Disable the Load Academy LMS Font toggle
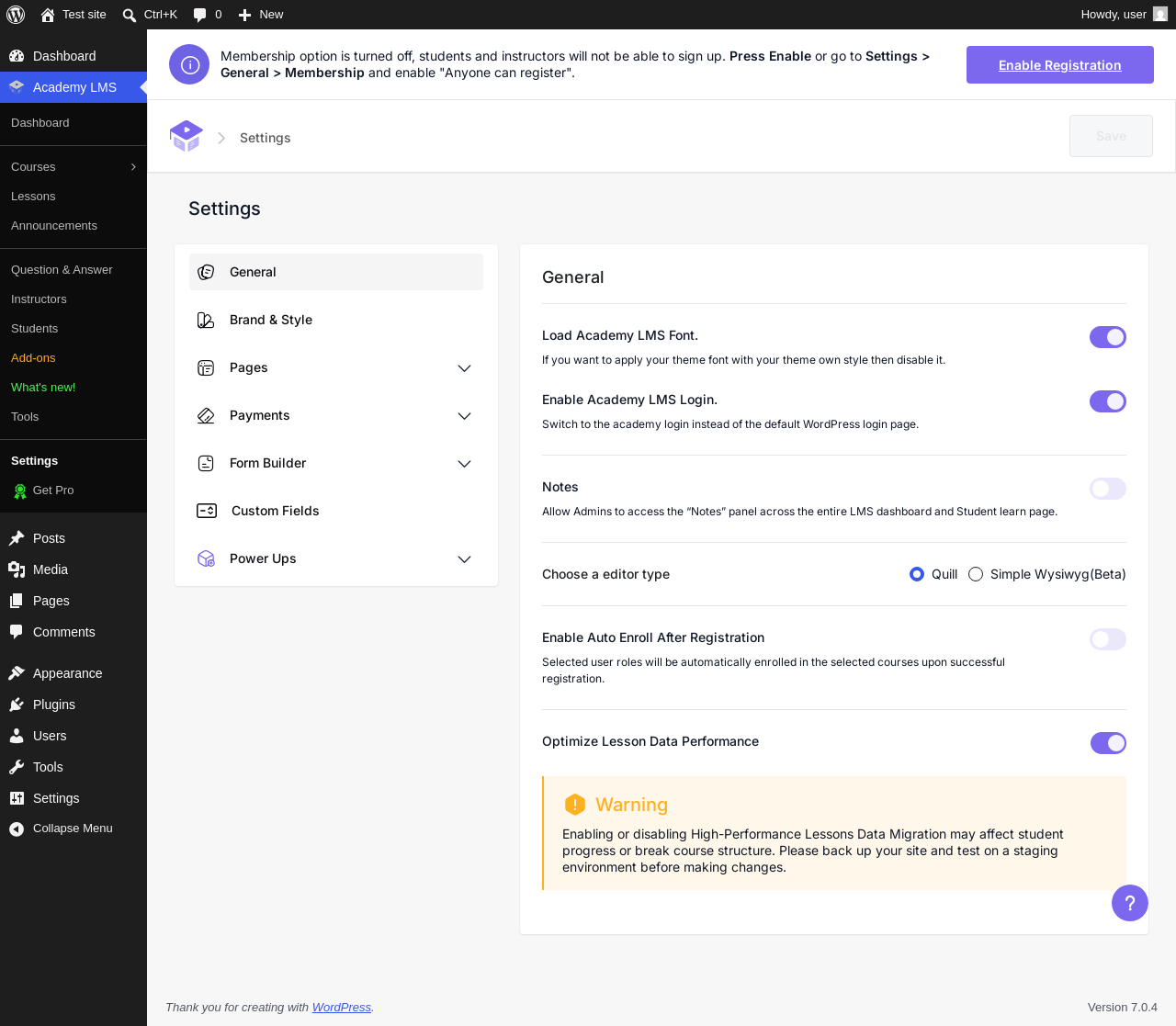Viewport: 1176px width, 1026px height. click(1108, 337)
